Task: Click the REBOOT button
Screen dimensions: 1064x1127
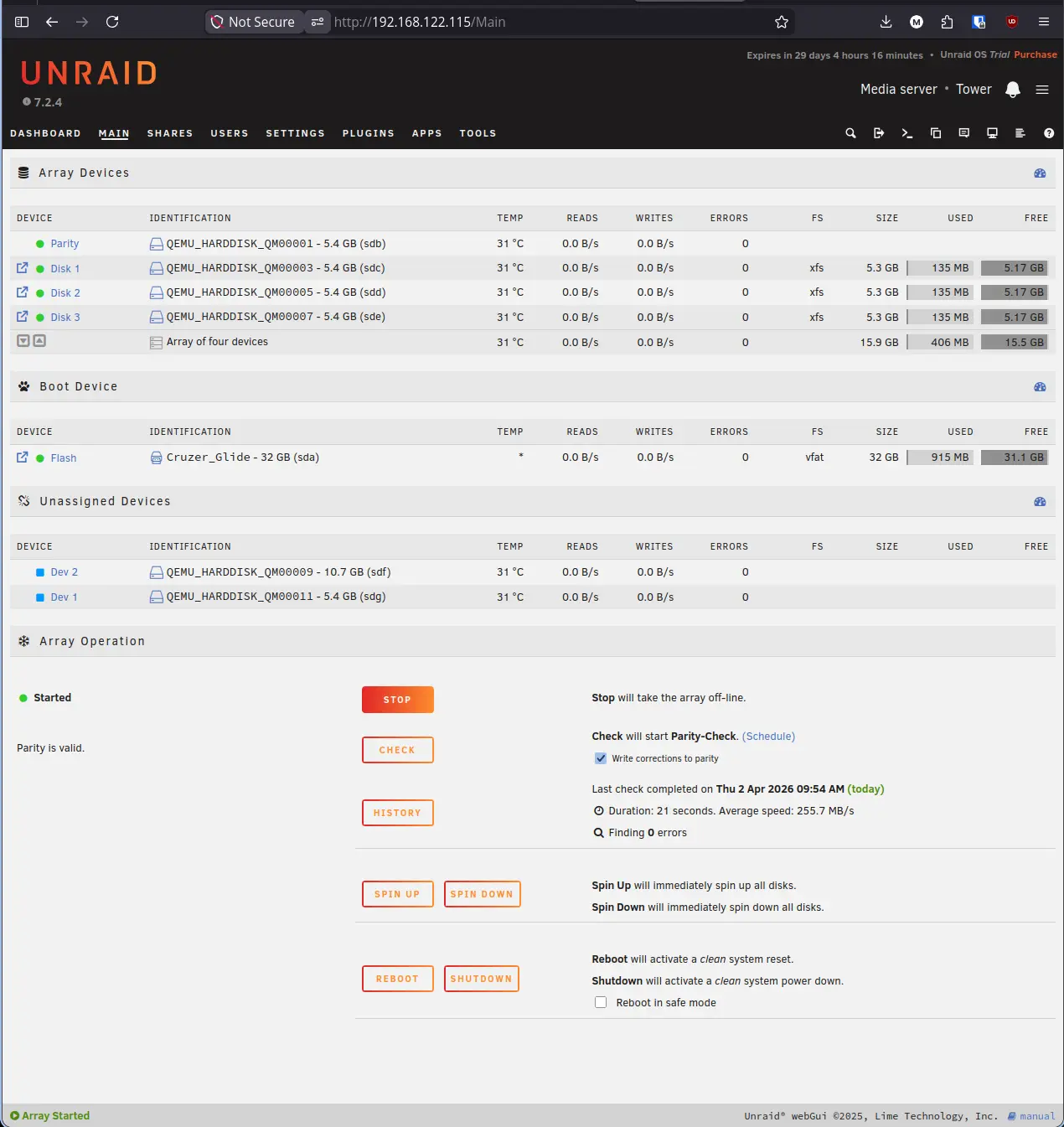Action: (398, 979)
